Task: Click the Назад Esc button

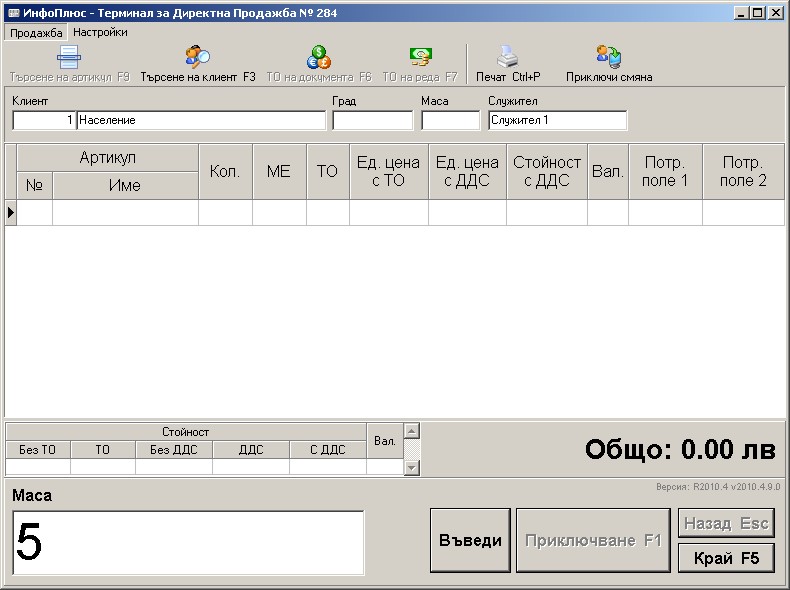Action: tap(726, 523)
